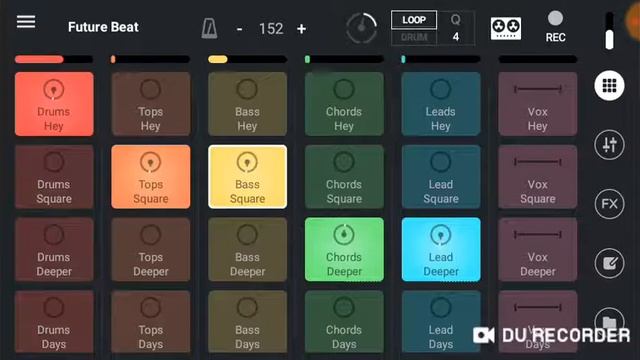Image resolution: width=640 pixels, height=360 pixels.
Task: Trigger the Lead Days pad
Action: pyautogui.click(x=441, y=322)
